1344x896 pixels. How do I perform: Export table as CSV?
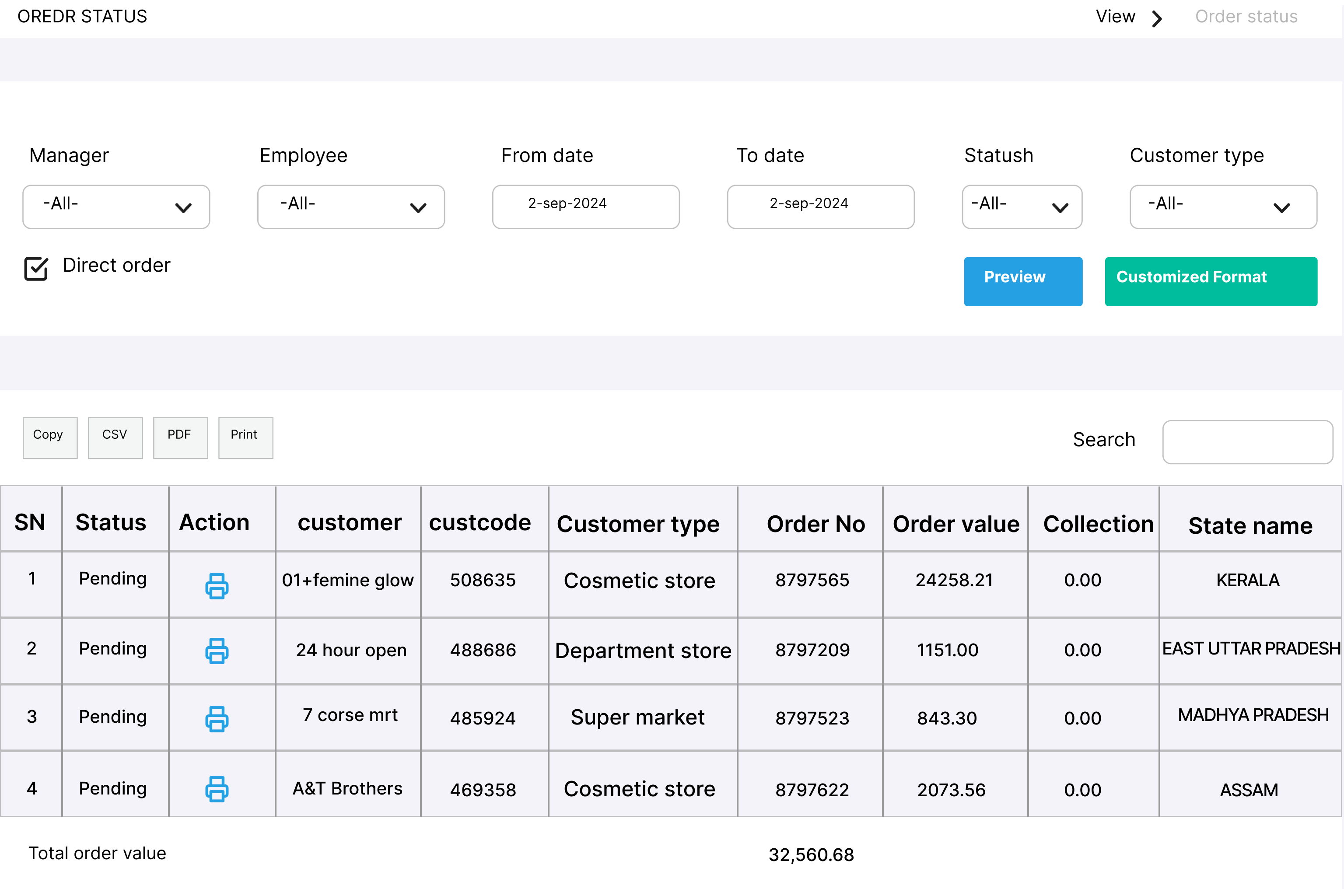(115, 437)
